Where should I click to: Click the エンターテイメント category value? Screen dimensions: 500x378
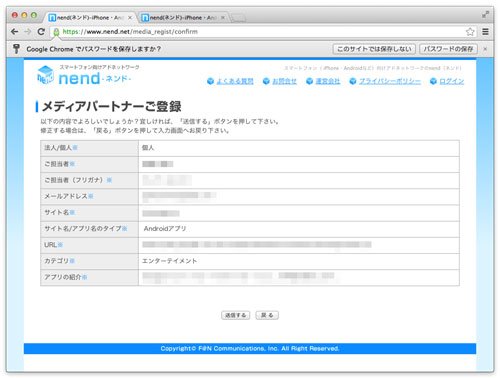(x=170, y=261)
